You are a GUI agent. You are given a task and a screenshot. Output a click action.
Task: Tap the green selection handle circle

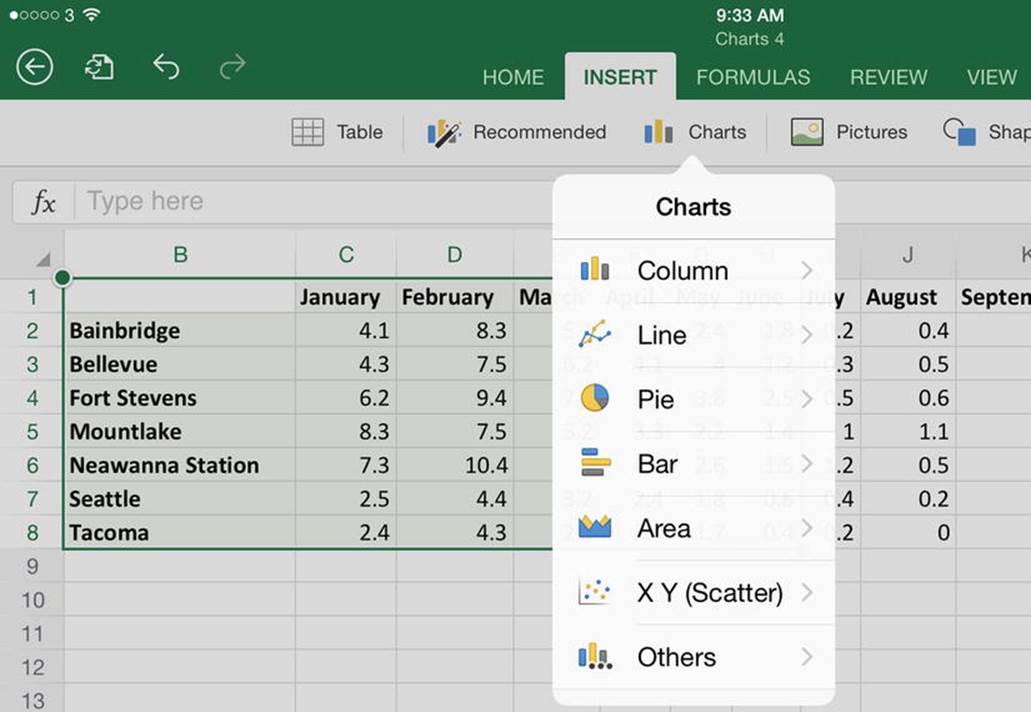pyautogui.click(x=62, y=277)
